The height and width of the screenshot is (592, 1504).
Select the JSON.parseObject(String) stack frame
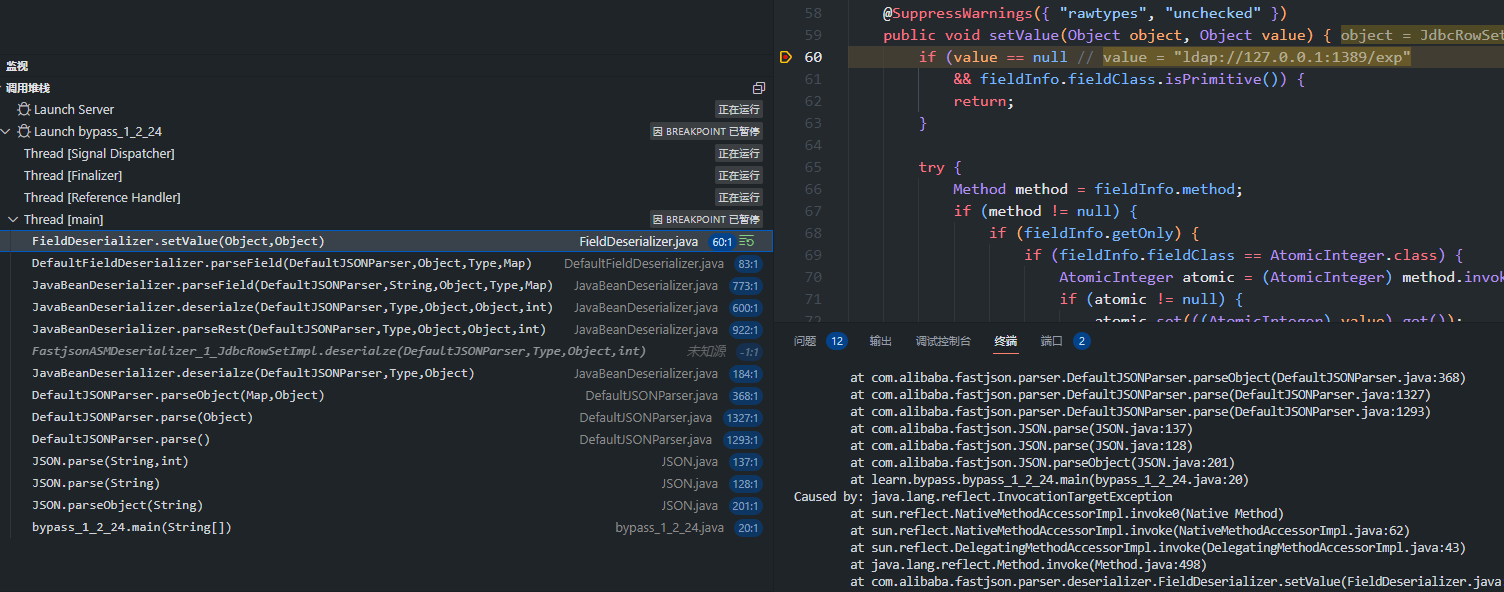(117, 506)
